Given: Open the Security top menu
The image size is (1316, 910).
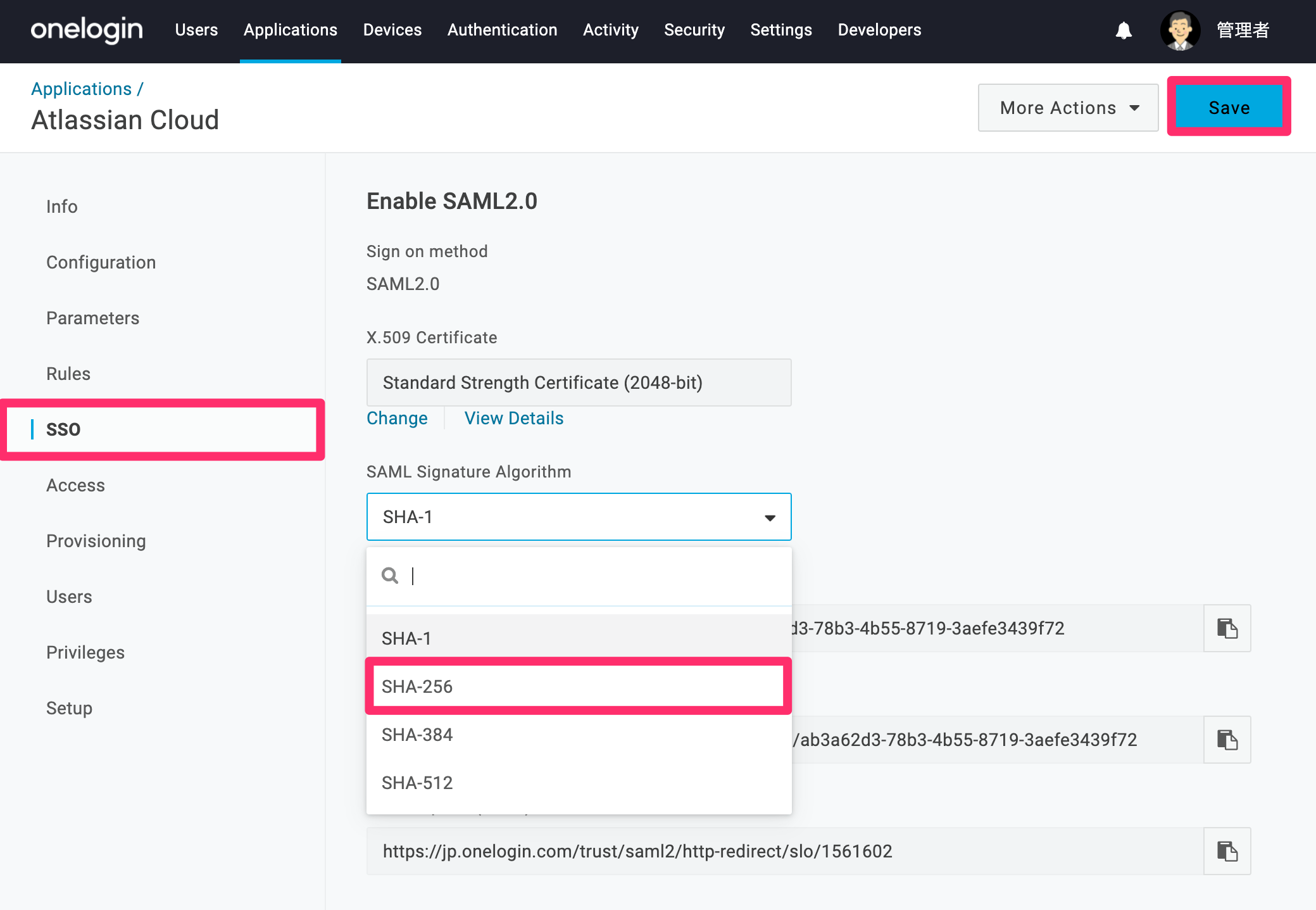Looking at the screenshot, I should [694, 30].
